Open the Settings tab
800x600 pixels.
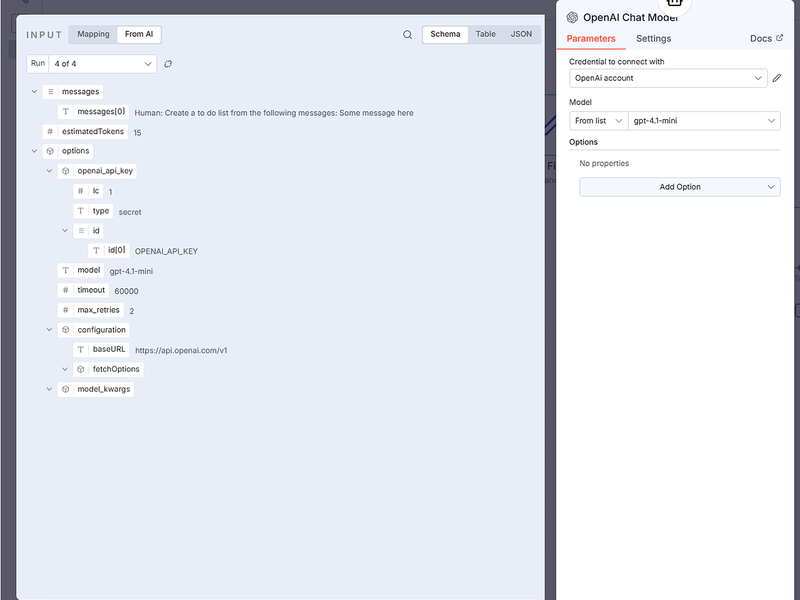(654, 39)
